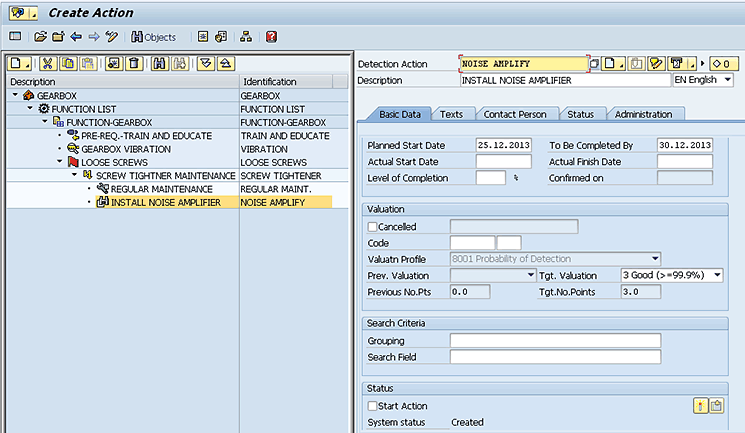Viewport: 745px width, 433px height.
Task: Click the Copy icon in tree toolbar
Action: (x=68, y=63)
